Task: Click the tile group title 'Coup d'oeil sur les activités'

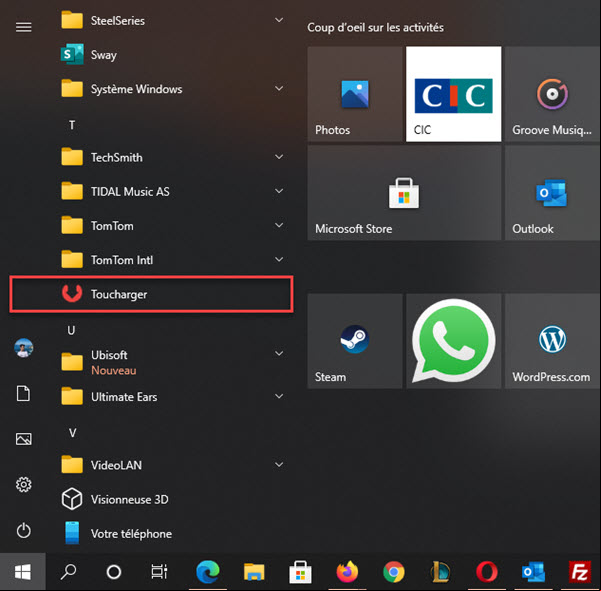Action: (x=375, y=28)
